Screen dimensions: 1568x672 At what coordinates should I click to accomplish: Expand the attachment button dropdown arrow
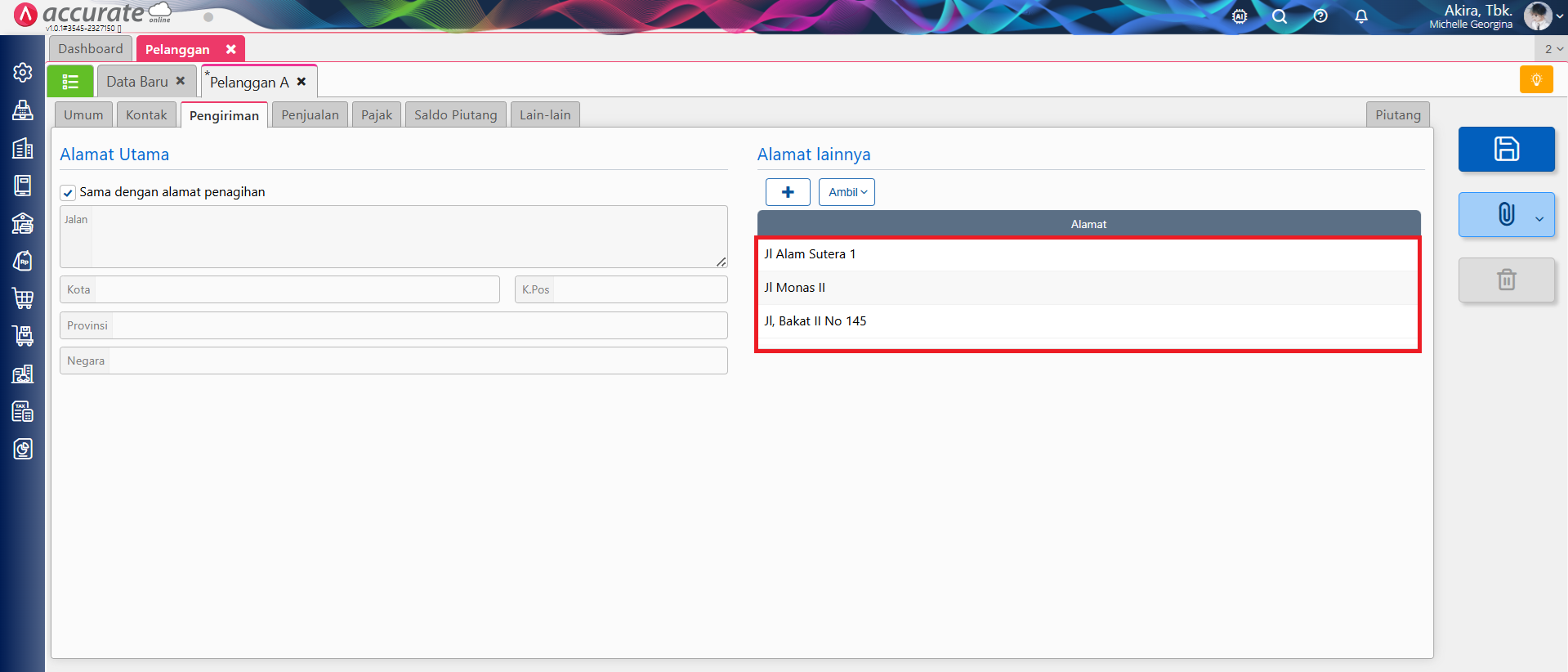tap(1539, 218)
